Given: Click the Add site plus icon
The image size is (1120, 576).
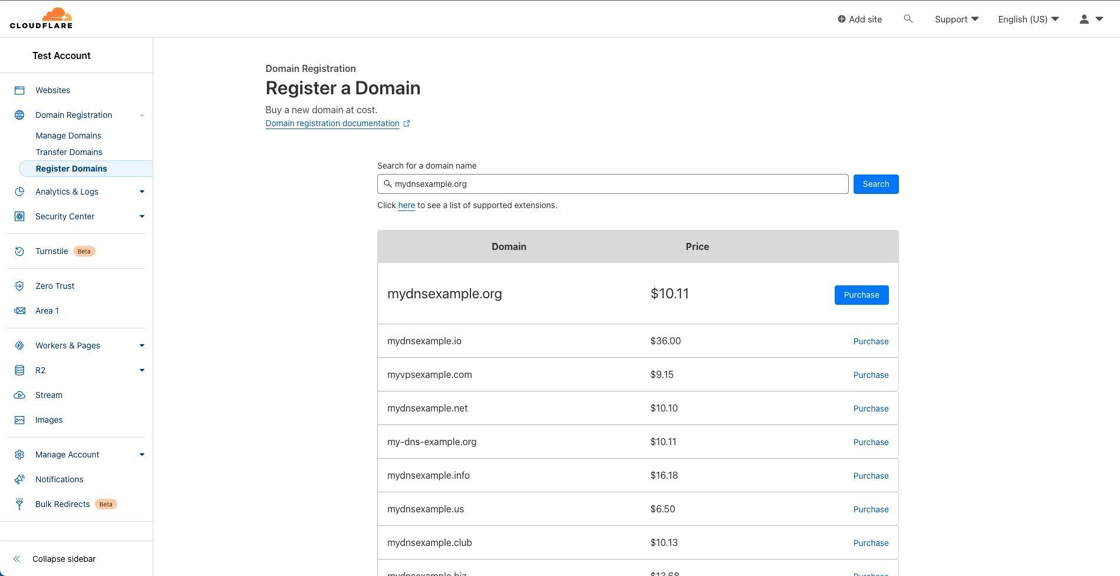Looking at the screenshot, I should tap(841, 19).
